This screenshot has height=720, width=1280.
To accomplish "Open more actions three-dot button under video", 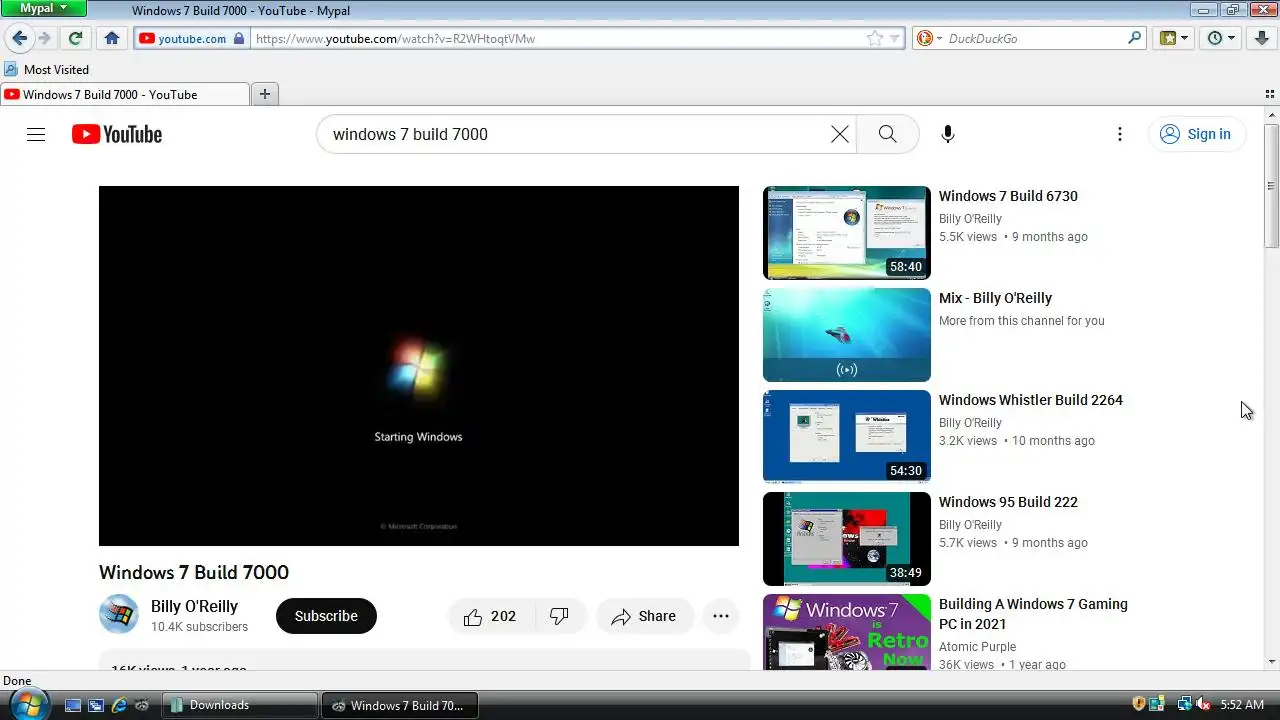I will [x=721, y=616].
